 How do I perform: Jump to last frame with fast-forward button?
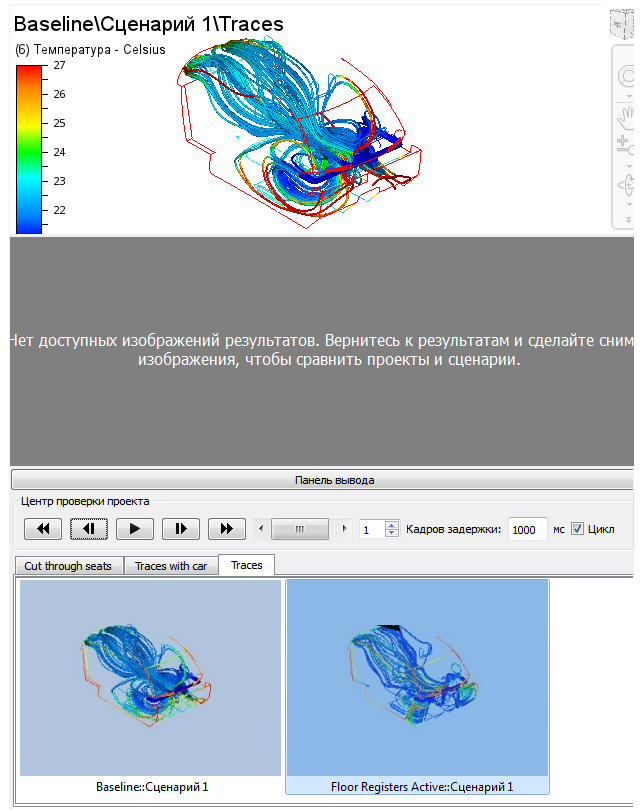(227, 528)
